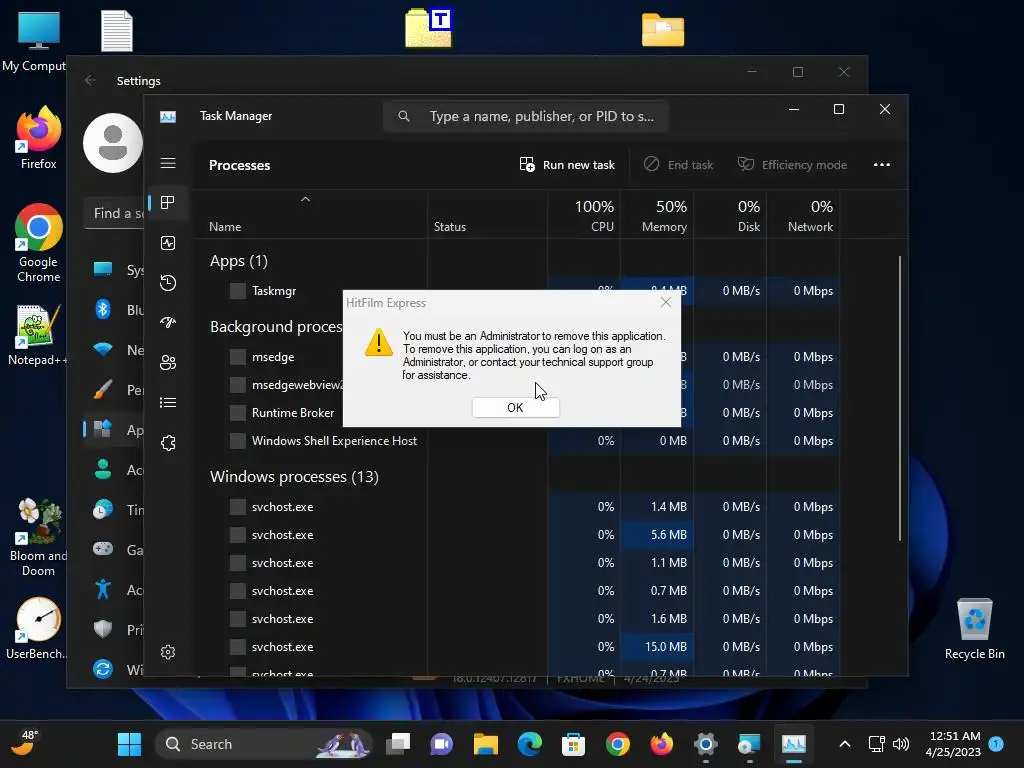Image resolution: width=1024 pixels, height=768 pixels.
Task: Focus the Task Manager search box
Action: (x=526, y=116)
